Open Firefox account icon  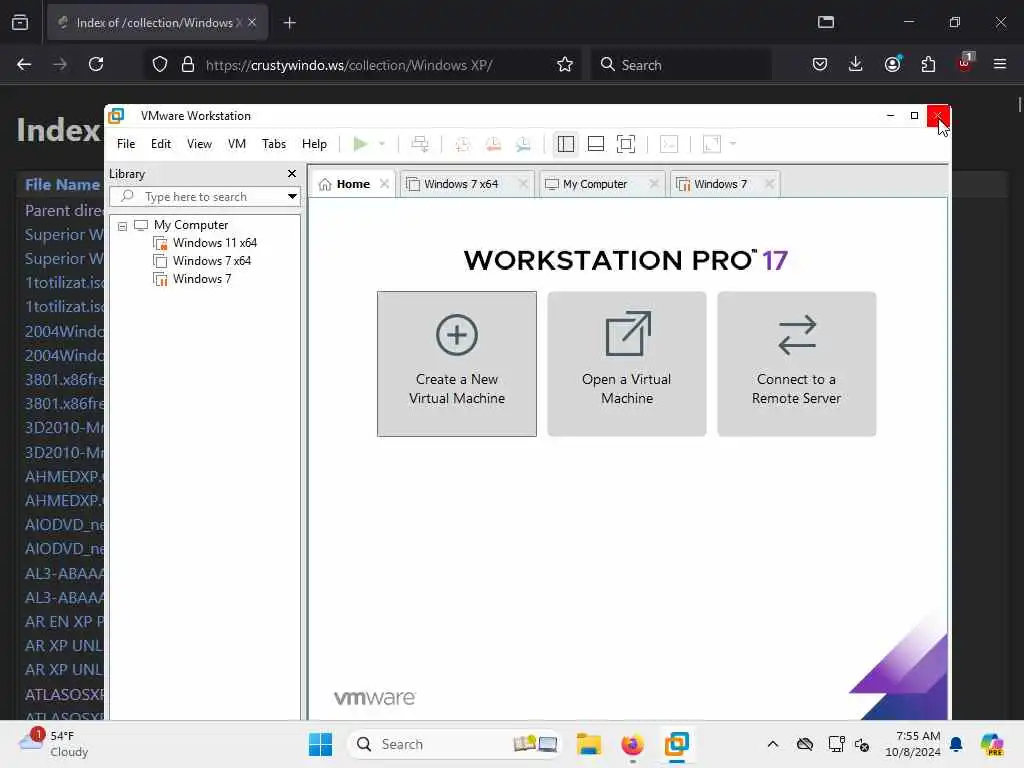892,64
